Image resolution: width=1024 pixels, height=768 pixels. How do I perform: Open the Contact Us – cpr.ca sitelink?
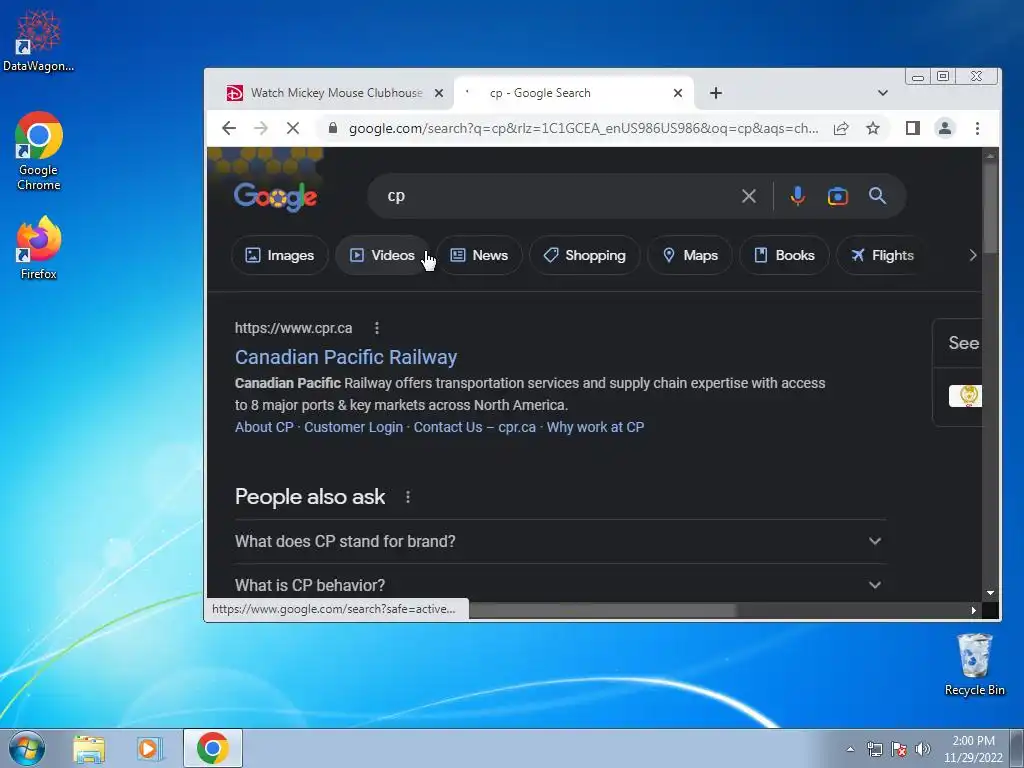474,427
